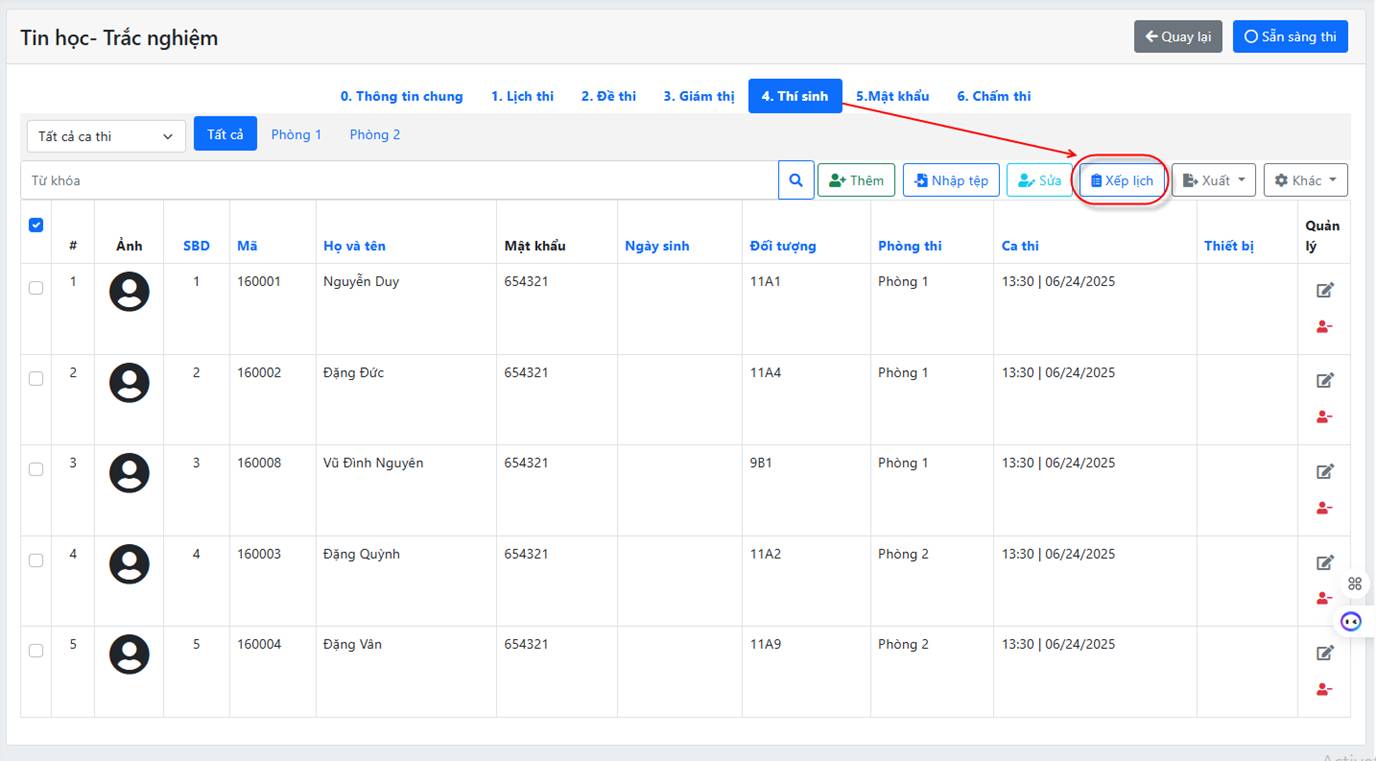Sort by Đối tượng column header
Image resolution: width=1376 pixels, height=761 pixels.
point(783,246)
